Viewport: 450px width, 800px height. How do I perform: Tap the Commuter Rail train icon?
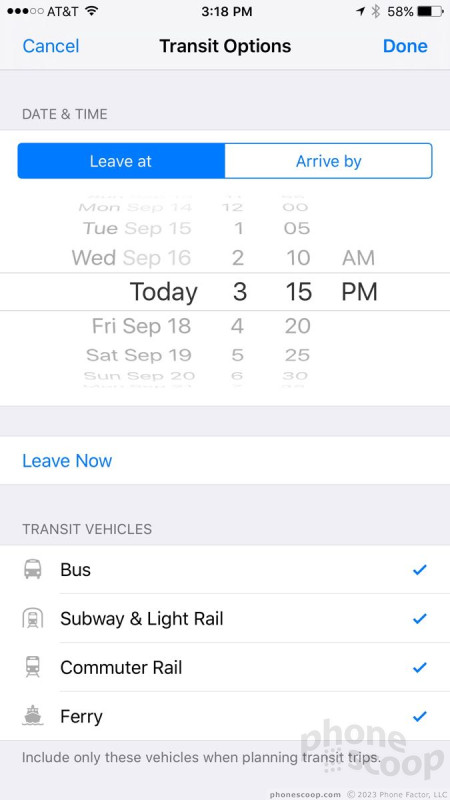pyautogui.click(x=33, y=667)
